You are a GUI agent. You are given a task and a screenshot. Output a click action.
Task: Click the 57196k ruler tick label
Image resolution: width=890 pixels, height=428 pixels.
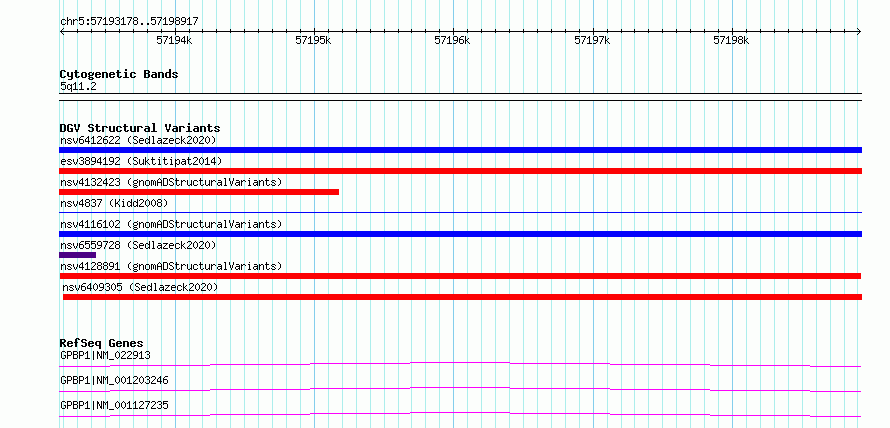tap(452, 40)
